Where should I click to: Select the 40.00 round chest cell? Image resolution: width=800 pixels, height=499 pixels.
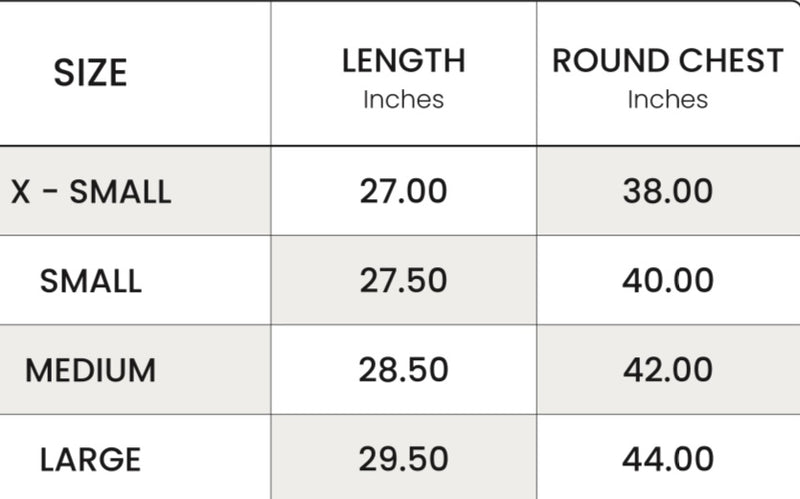667,281
